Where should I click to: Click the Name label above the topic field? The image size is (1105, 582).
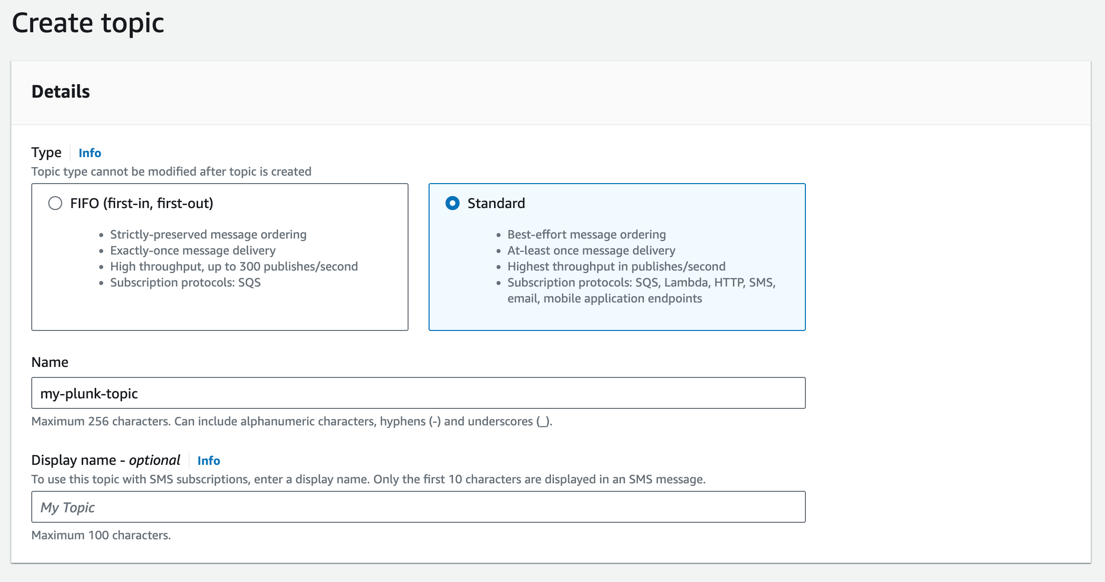click(50, 362)
